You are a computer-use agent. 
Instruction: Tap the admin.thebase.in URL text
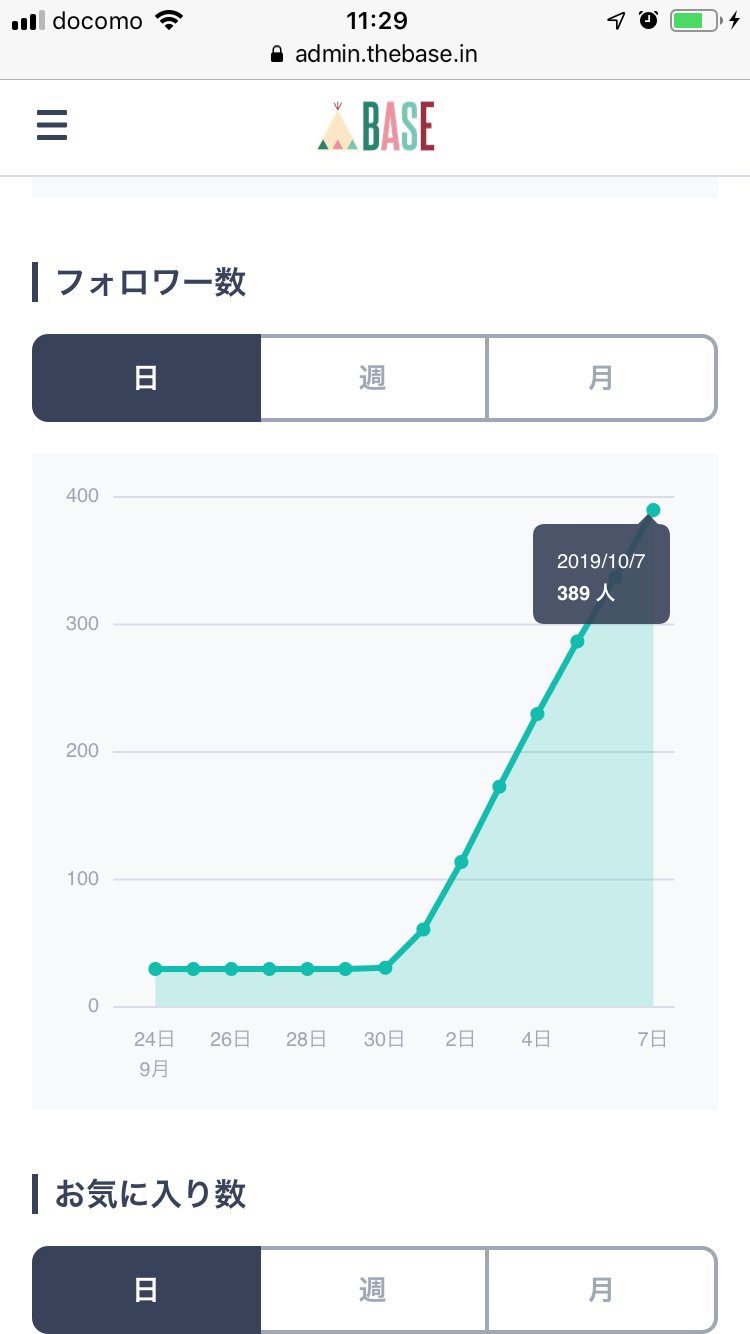pyautogui.click(x=386, y=54)
